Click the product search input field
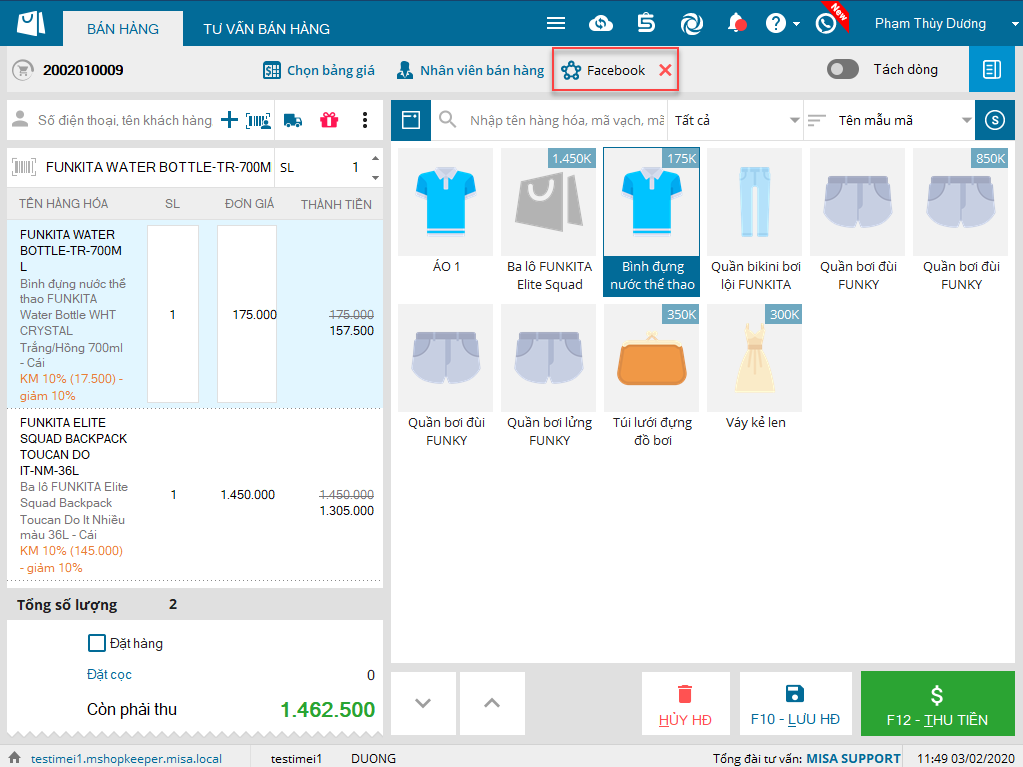This screenshot has height=767, width=1023. pyautogui.click(x=566, y=120)
